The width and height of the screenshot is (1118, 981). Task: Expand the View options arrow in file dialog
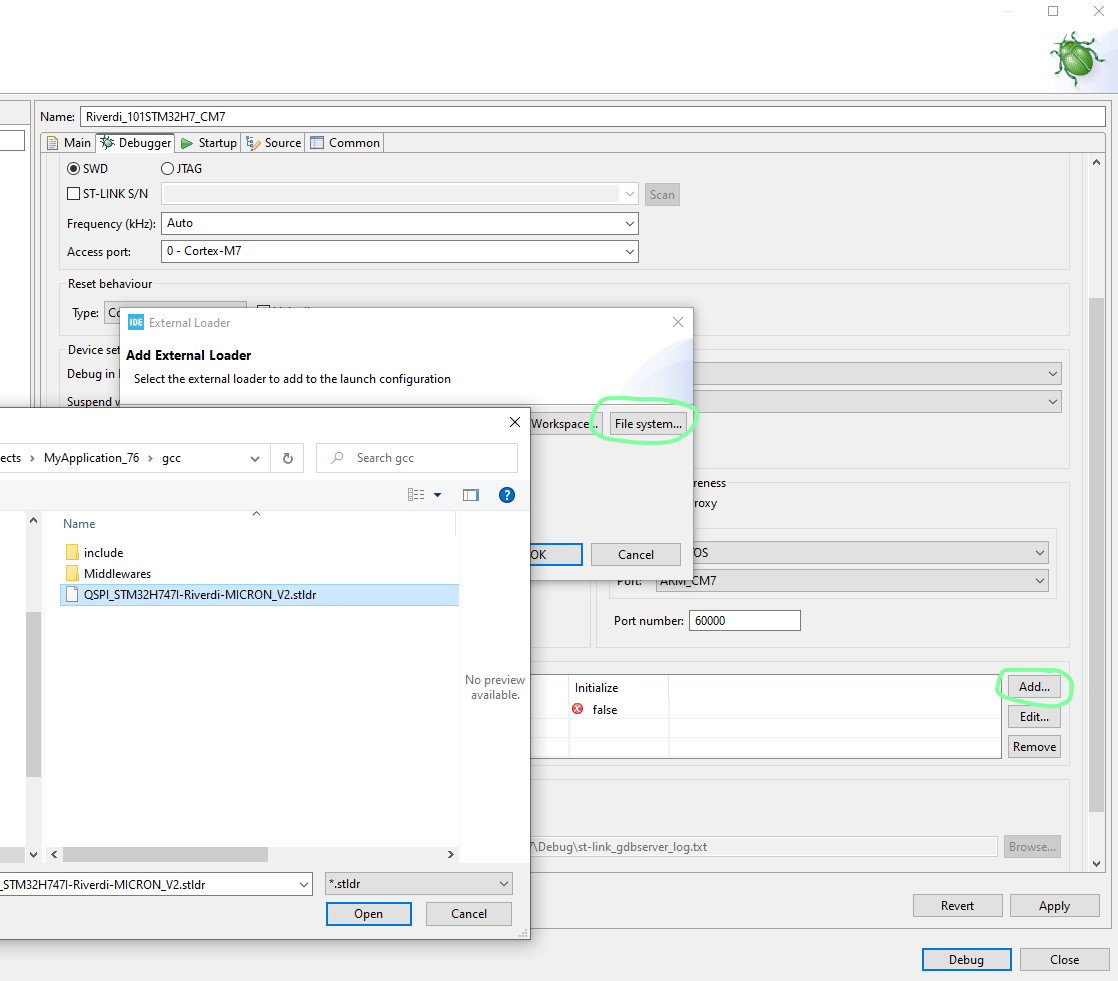437,495
